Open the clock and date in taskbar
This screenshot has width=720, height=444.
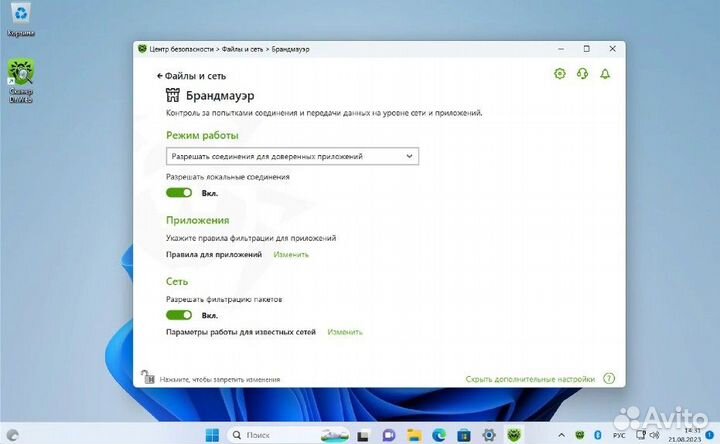point(685,435)
